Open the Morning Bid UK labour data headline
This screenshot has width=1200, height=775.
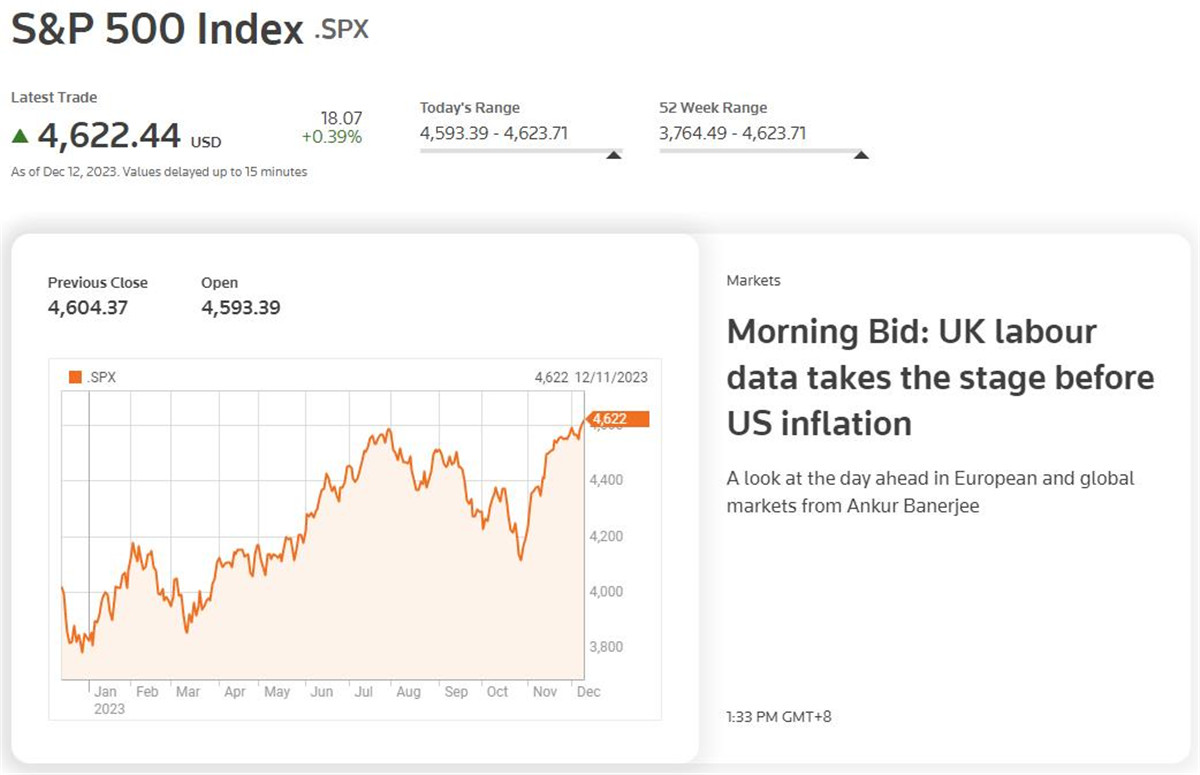point(940,377)
